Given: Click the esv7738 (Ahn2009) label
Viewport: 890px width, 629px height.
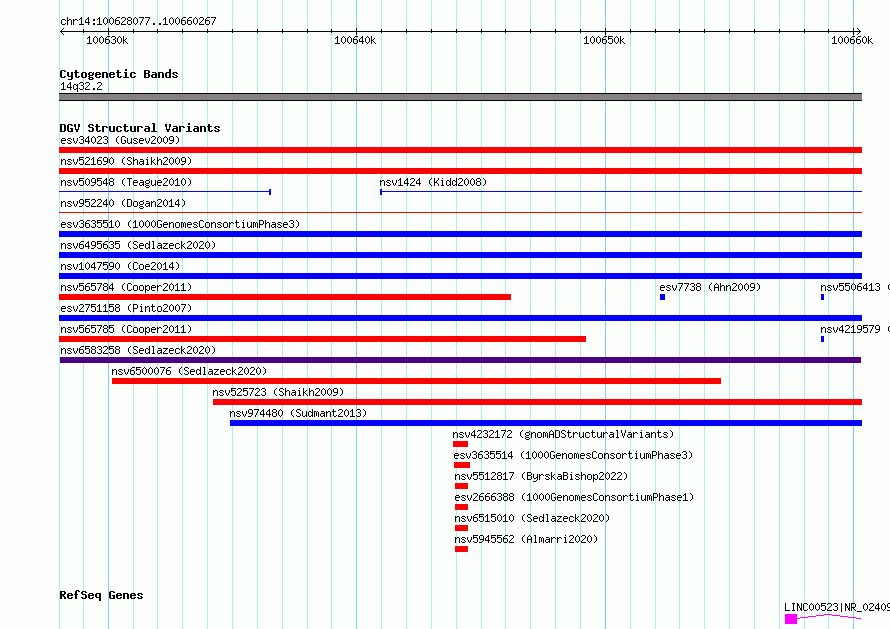Looking at the screenshot, I should point(710,287).
